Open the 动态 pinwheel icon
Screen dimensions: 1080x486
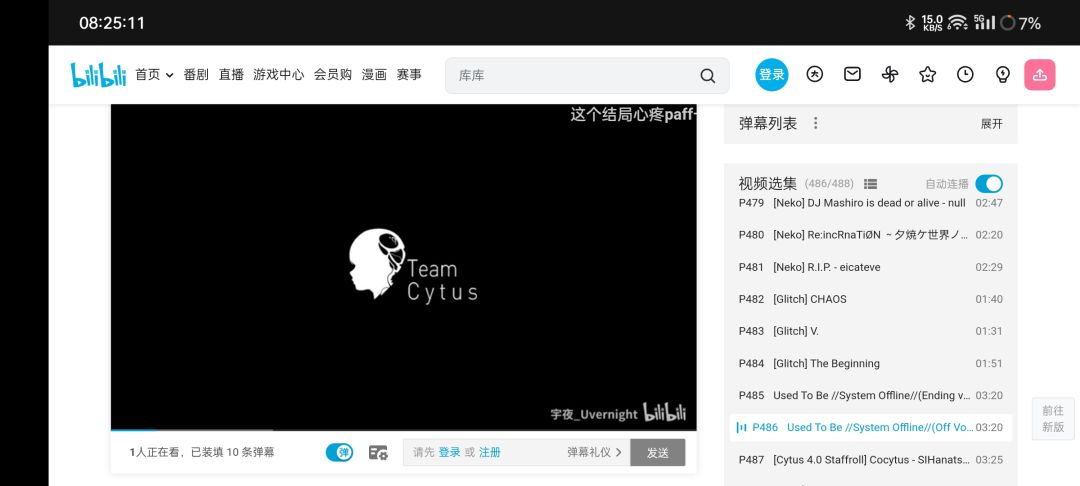(890, 74)
